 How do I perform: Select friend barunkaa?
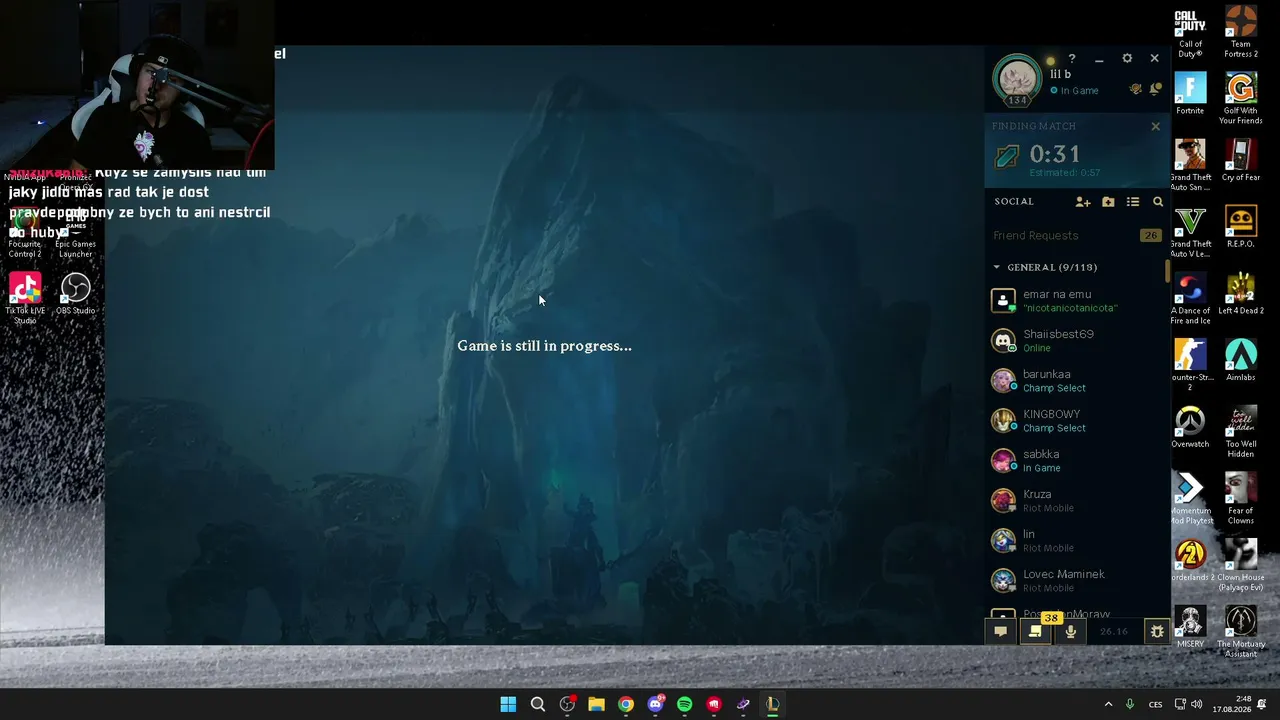pos(1076,380)
